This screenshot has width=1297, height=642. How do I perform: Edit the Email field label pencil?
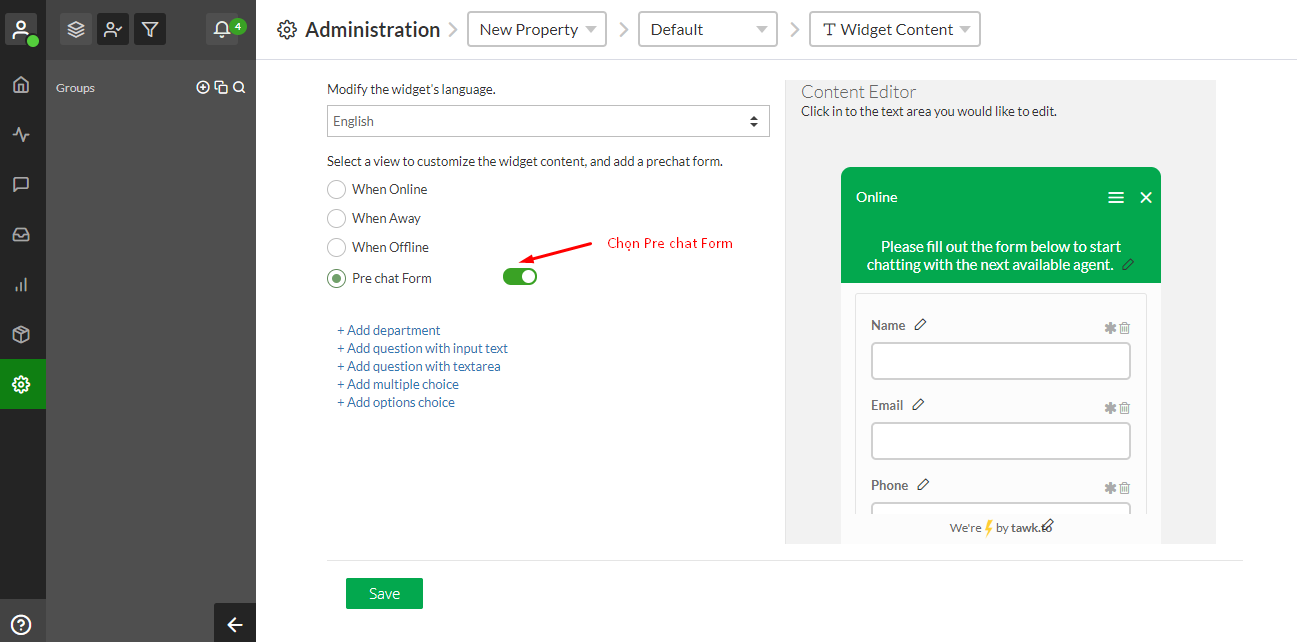click(x=918, y=404)
